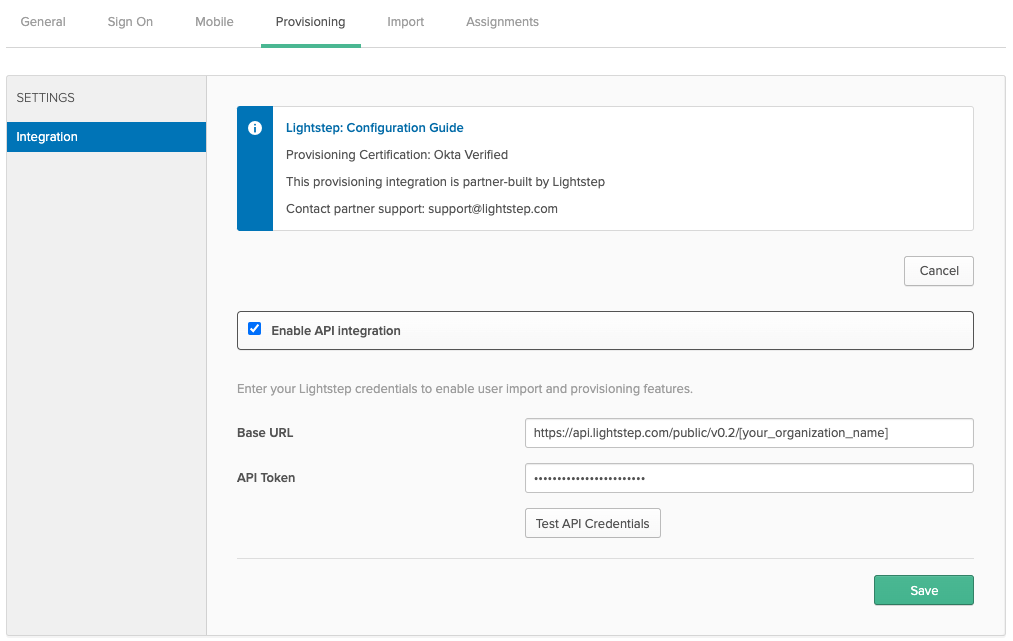Image resolution: width=1013 pixels, height=641 pixels.
Task: Click the 'Enable API integration' label text
Action: click(x=335, y=331)
